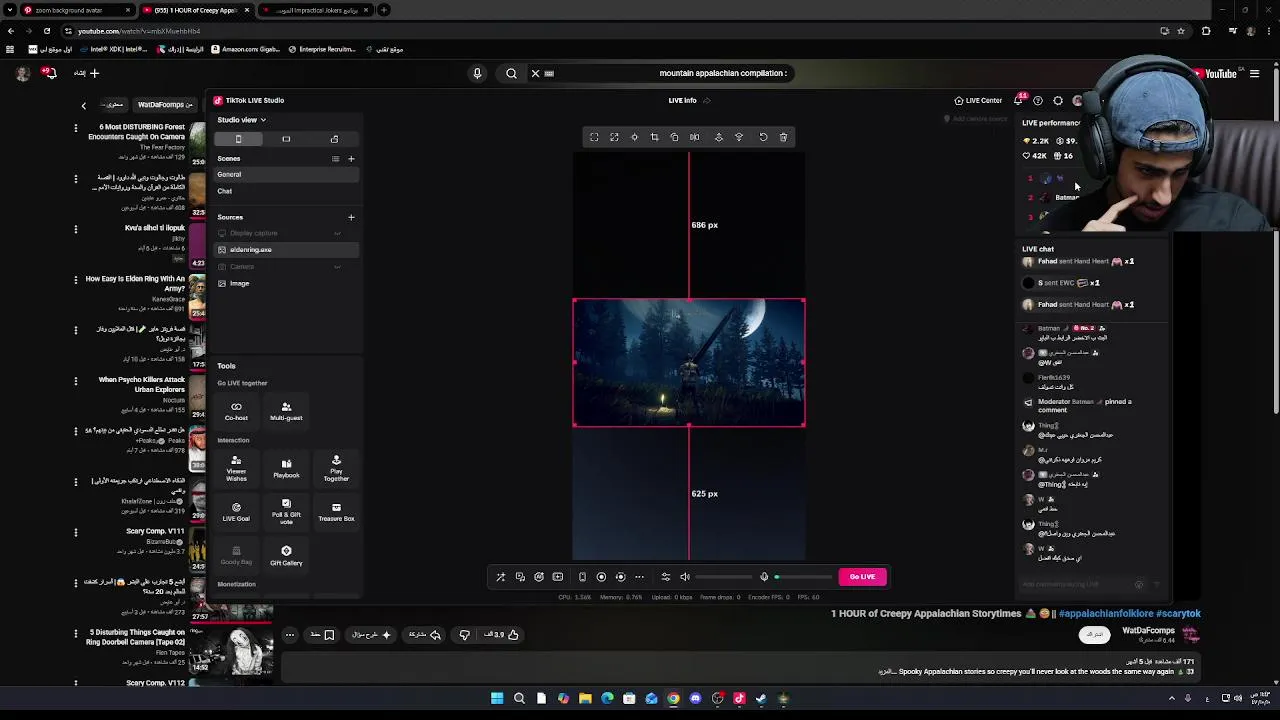
Task: Switch to zoom background avatar browser tab
Action: point(77,10)
